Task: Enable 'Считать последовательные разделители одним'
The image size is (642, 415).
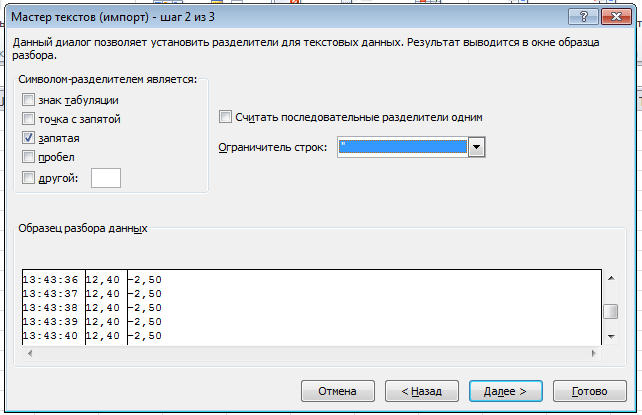Action: 225,117
